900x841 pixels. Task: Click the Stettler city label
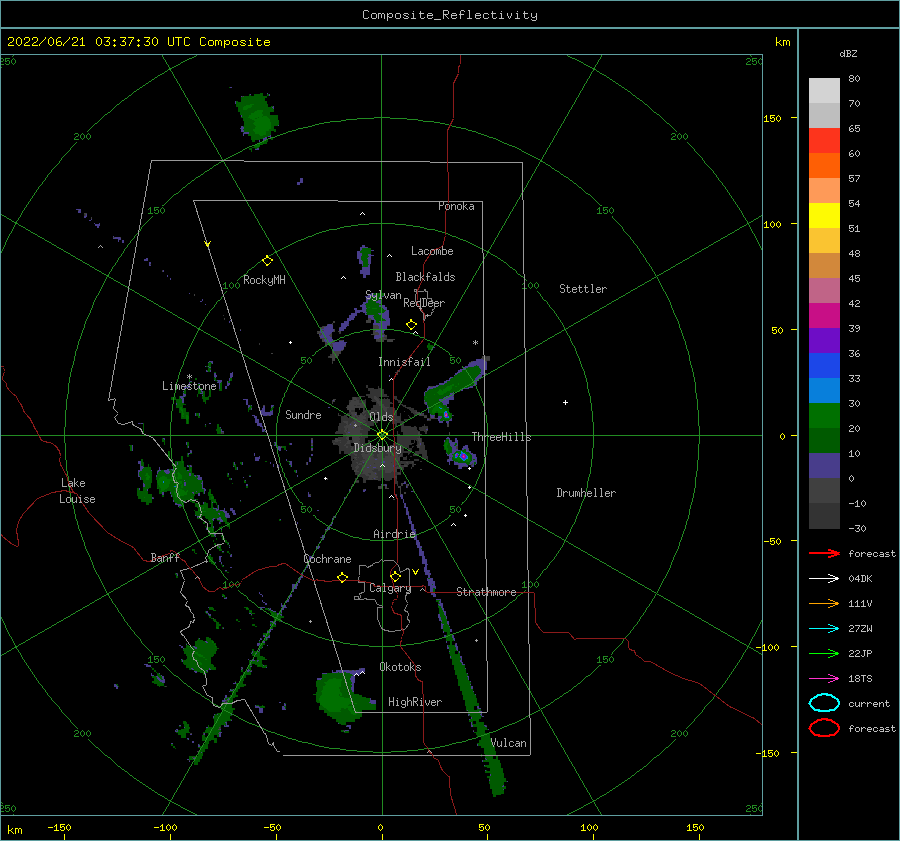click(x=583, y=289)
